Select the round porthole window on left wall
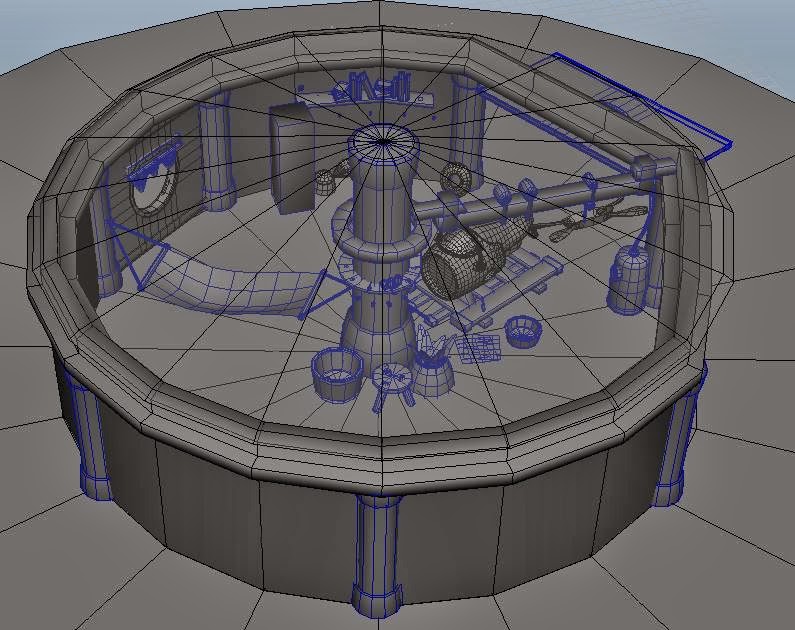 pos(154,188)
